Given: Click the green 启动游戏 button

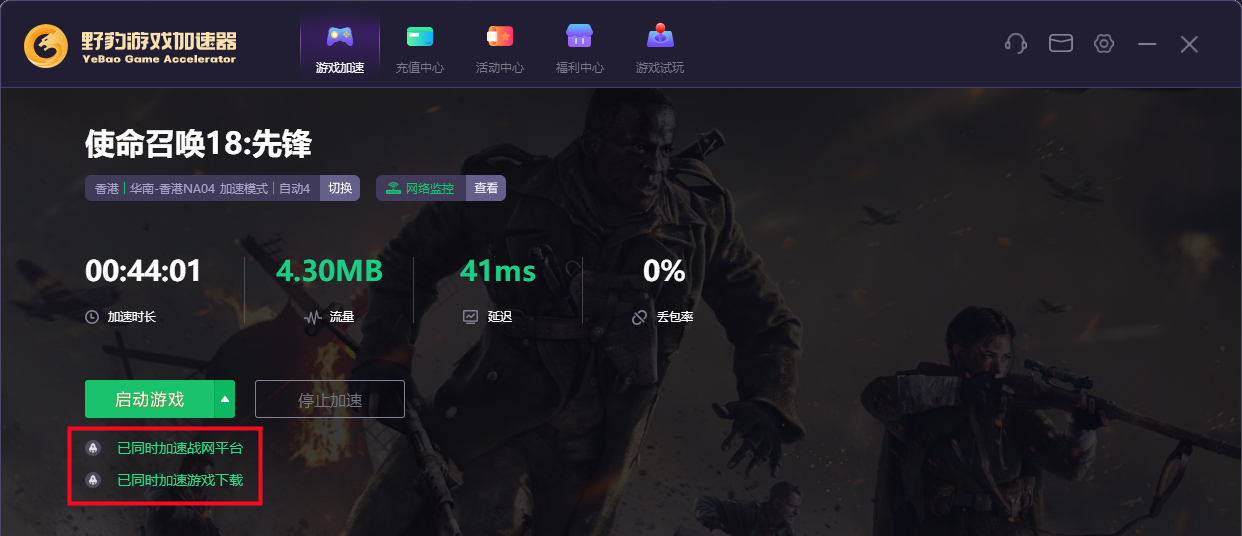Looking at the screenshot, I should (x=149, y=399).
